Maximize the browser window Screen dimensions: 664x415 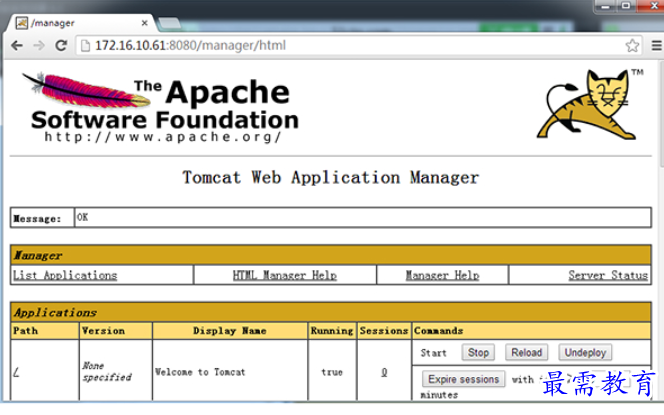(x=626, y=6)
